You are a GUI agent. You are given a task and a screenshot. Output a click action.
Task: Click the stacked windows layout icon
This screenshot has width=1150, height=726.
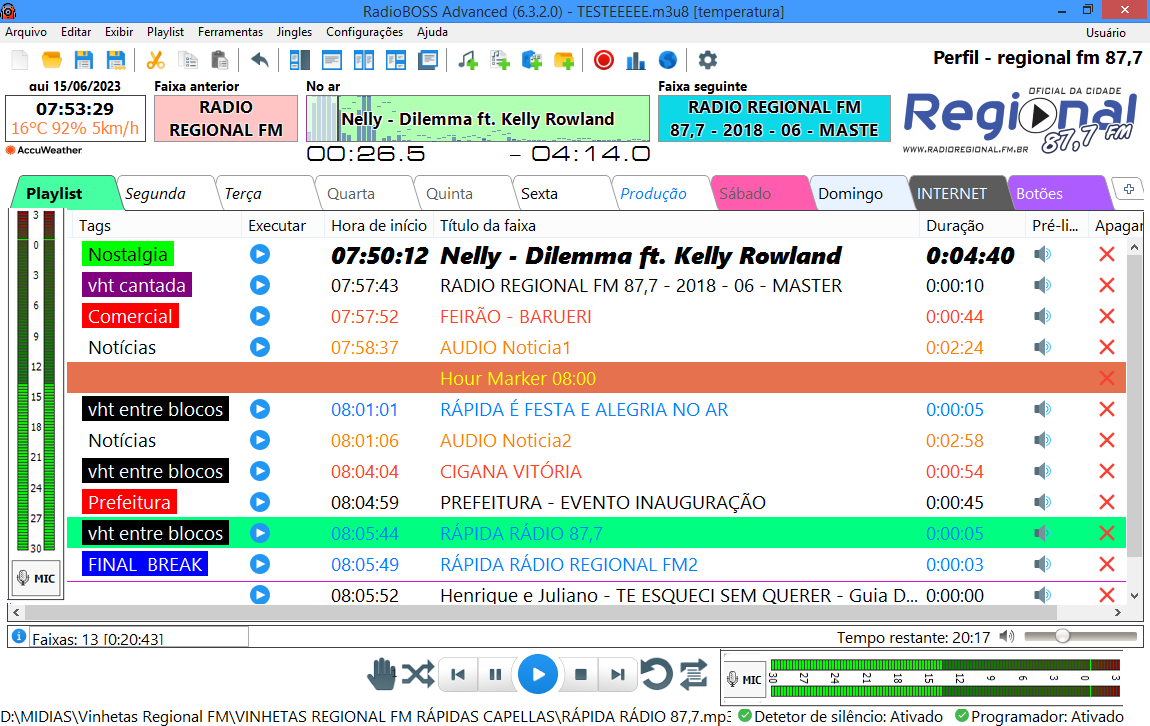click(428, 60)
